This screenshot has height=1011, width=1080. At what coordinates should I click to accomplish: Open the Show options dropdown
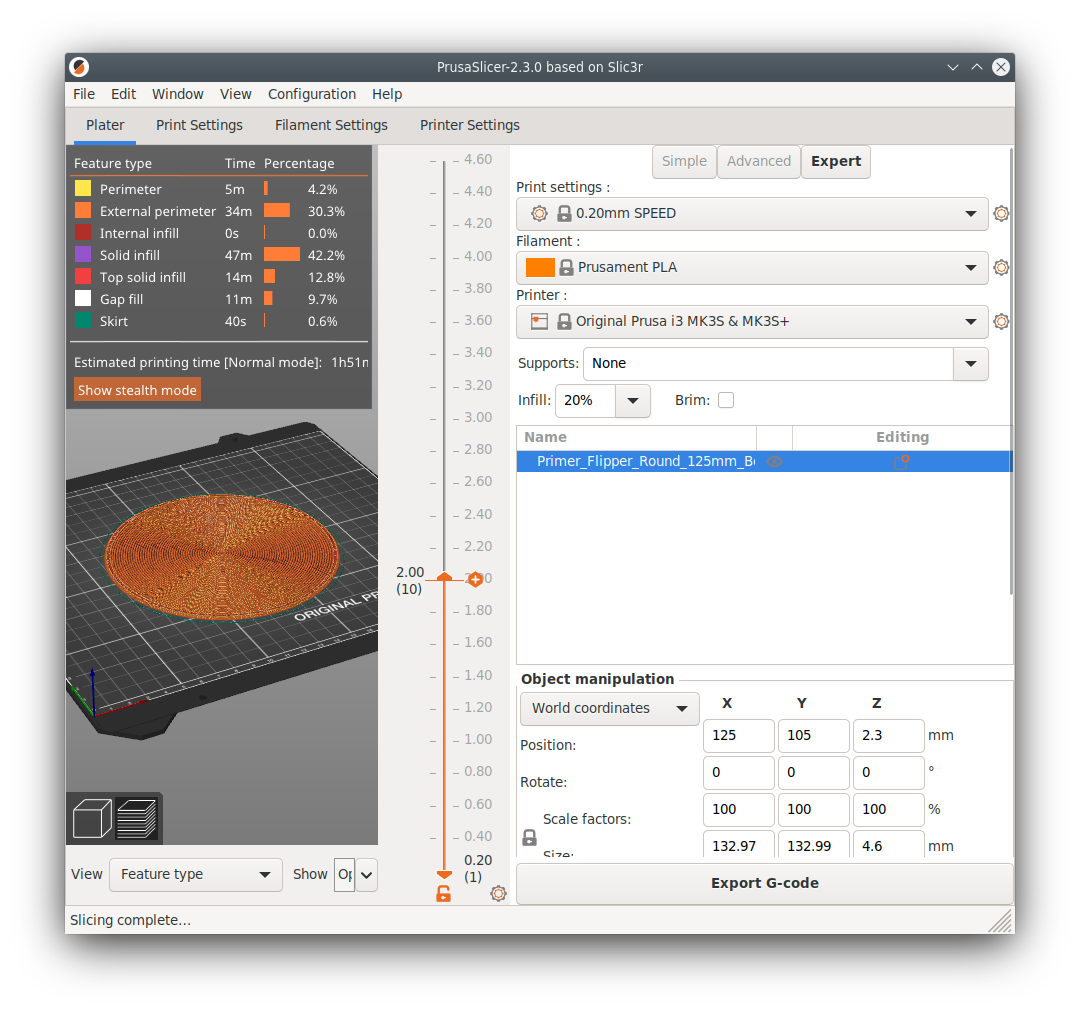click(x=366, y=875)
